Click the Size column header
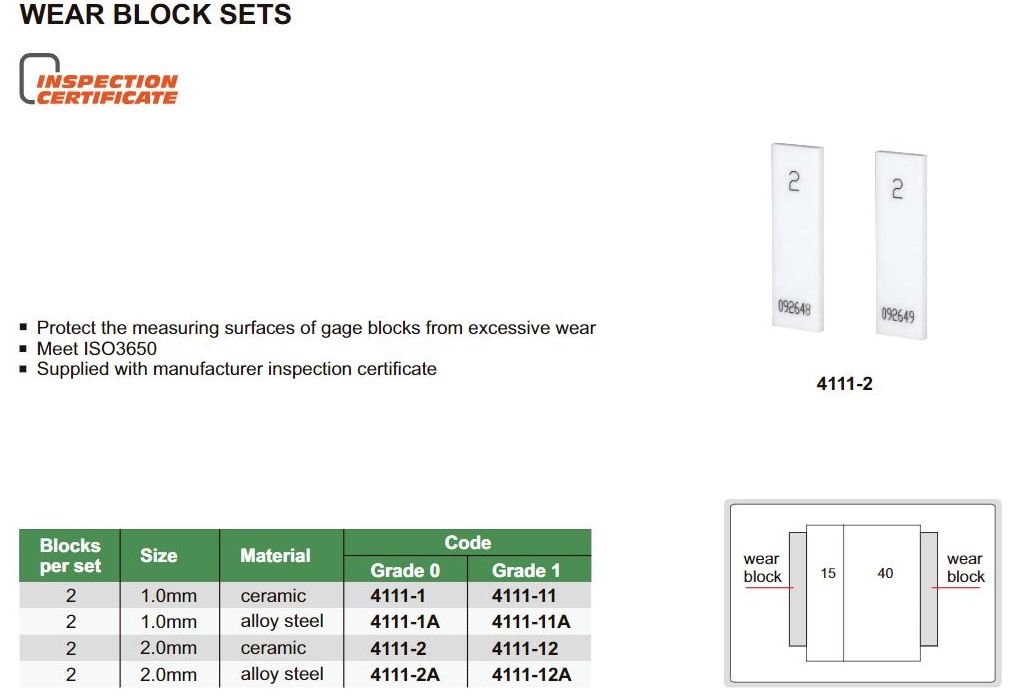1019x698 pixels. click(158, 556)
